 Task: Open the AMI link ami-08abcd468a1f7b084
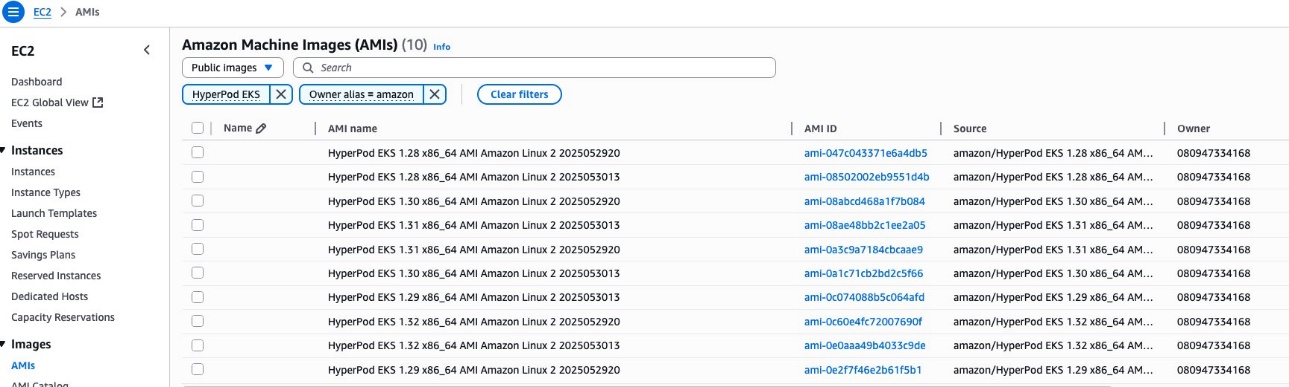coord(866,201)
